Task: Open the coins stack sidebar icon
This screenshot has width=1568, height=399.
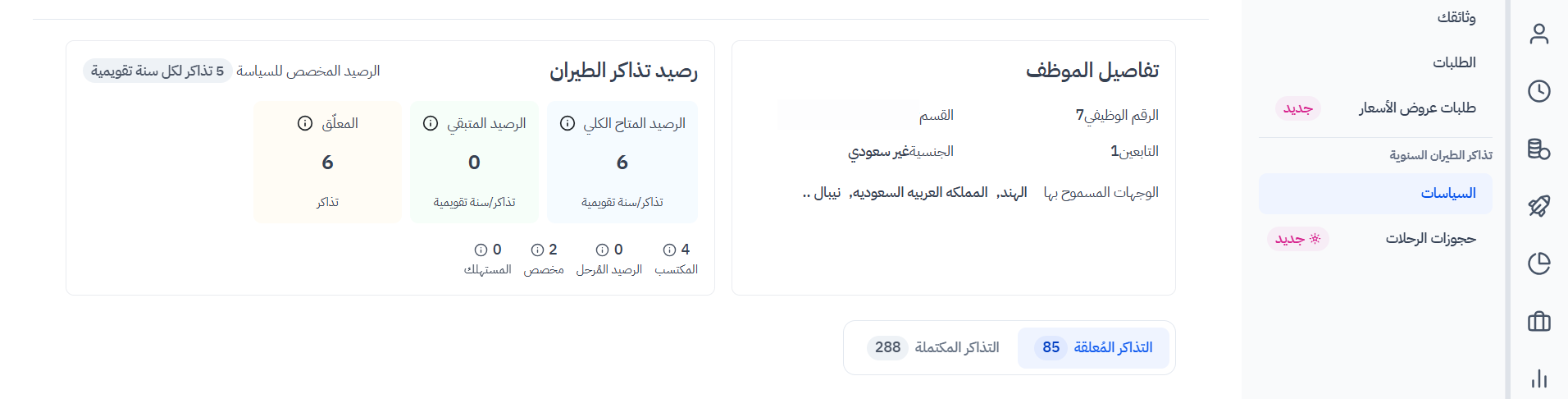Action: (x=1538, y=149)
